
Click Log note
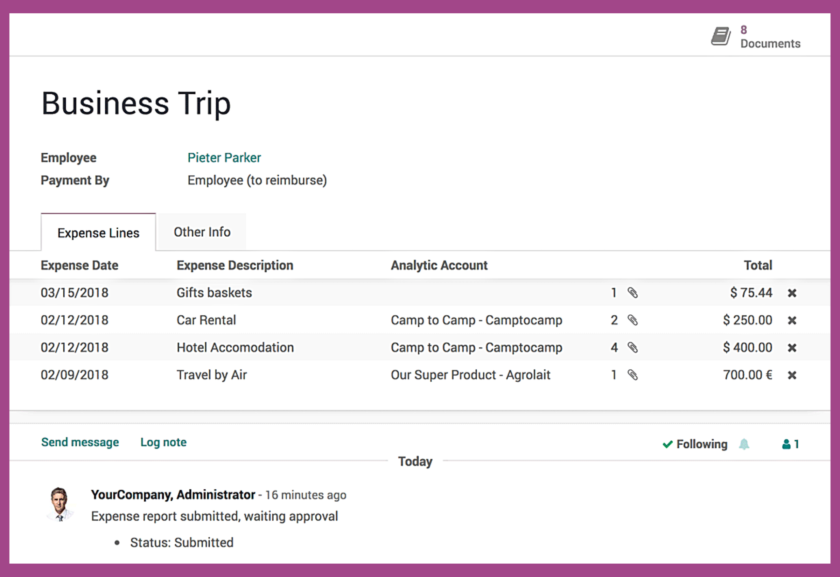(163, 441)
